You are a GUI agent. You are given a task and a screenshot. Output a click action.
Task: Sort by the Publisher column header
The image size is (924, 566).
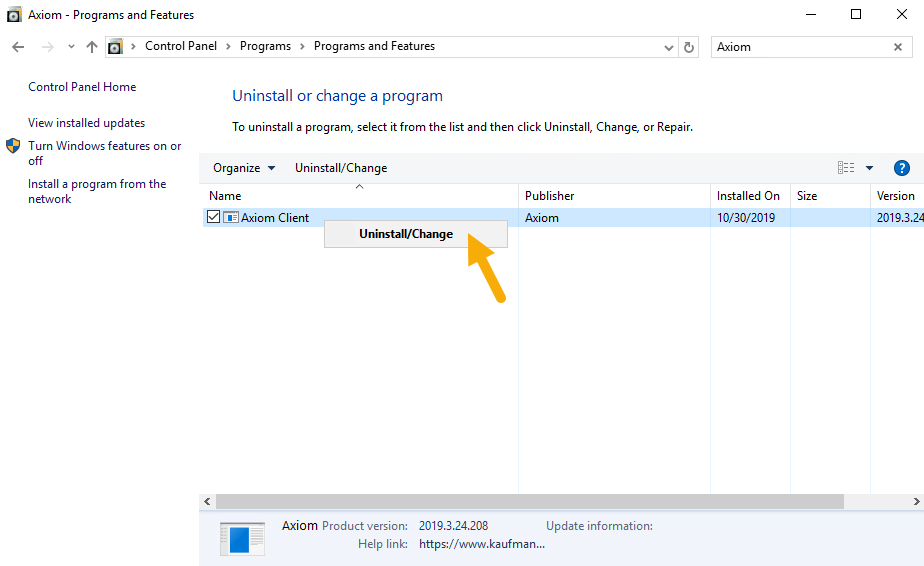pos(550,196)
